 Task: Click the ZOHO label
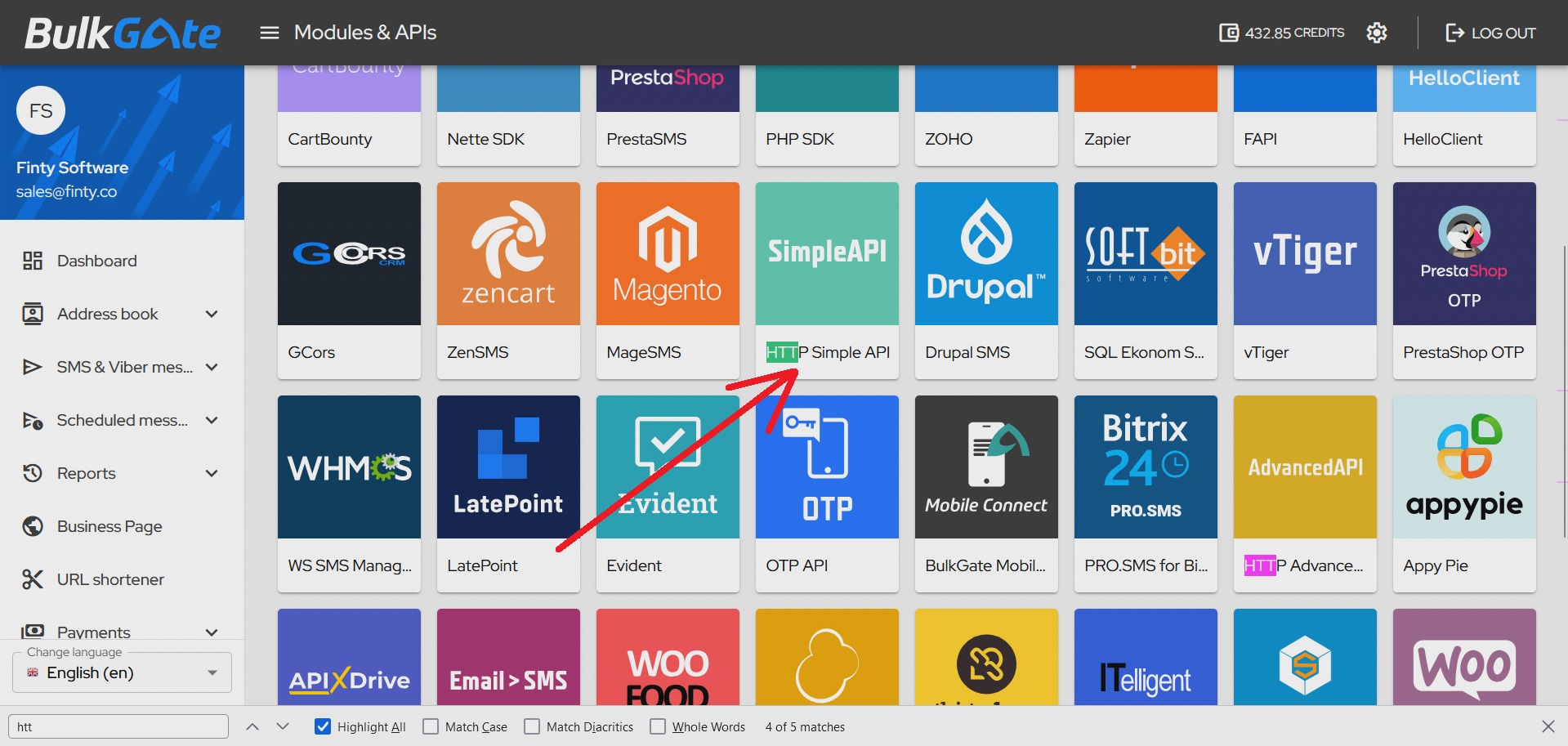[x=949, y=139]
